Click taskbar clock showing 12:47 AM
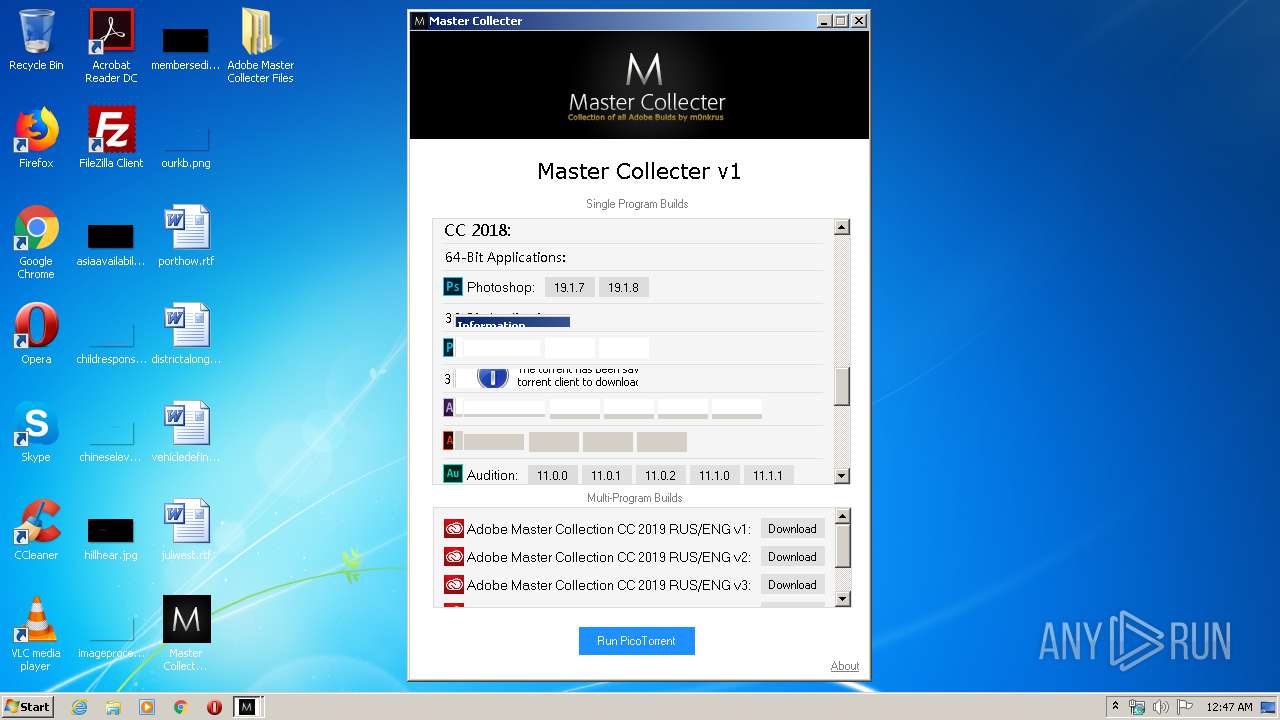This screenshot has width=1280, height=720. coord(1229,707)
